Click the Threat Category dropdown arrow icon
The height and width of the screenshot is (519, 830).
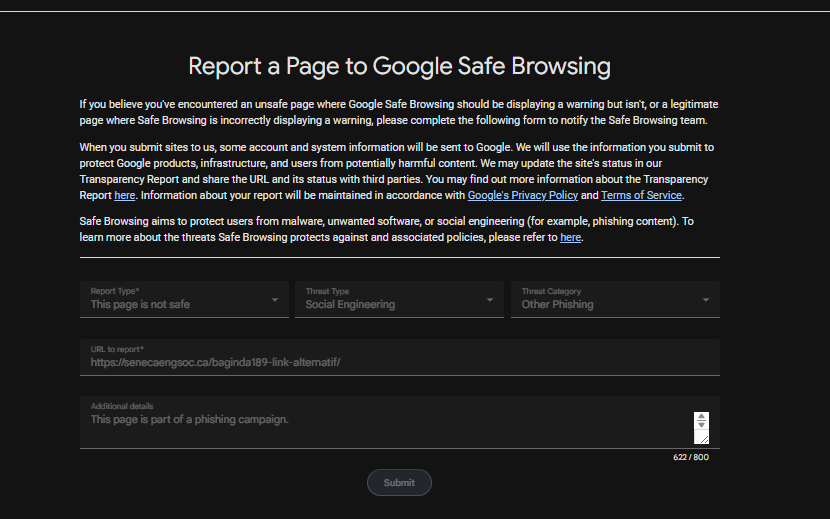(706, 300)
